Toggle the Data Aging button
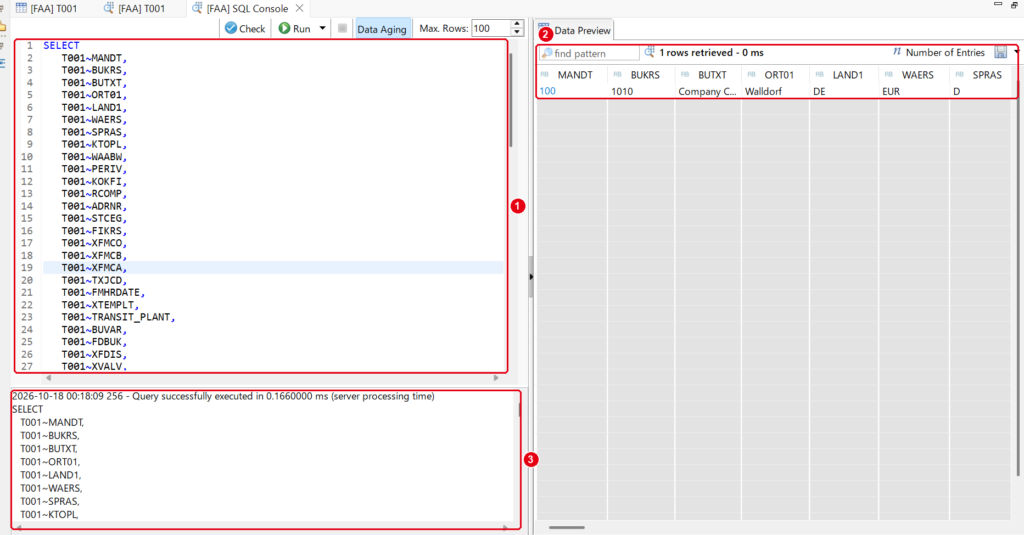The image size is (1024, 535). pyautogui.click(x=382, y=29)
